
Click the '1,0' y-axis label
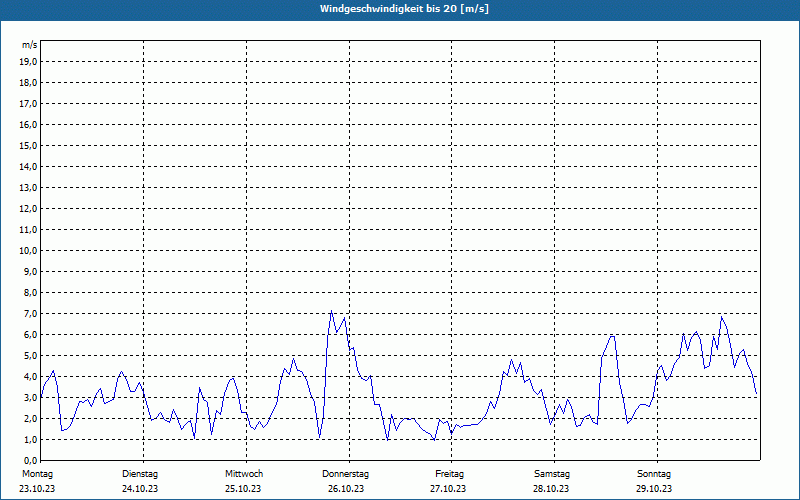point(29,439)
